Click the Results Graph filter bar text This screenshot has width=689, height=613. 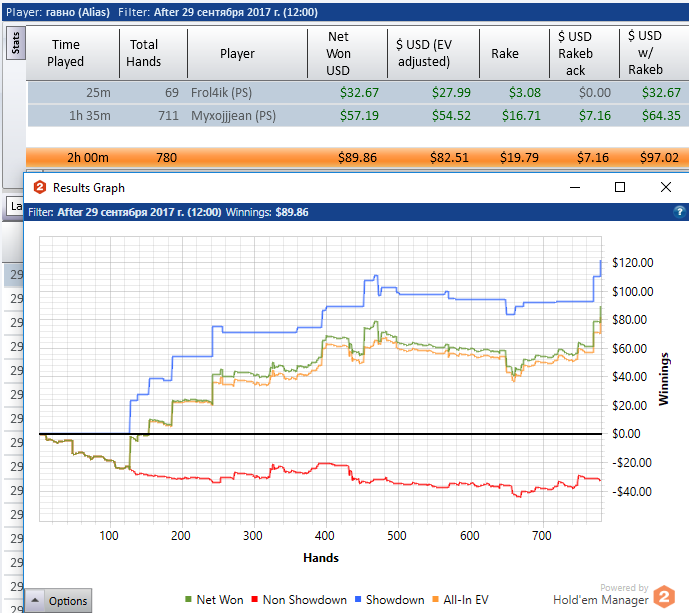point(168,212)
